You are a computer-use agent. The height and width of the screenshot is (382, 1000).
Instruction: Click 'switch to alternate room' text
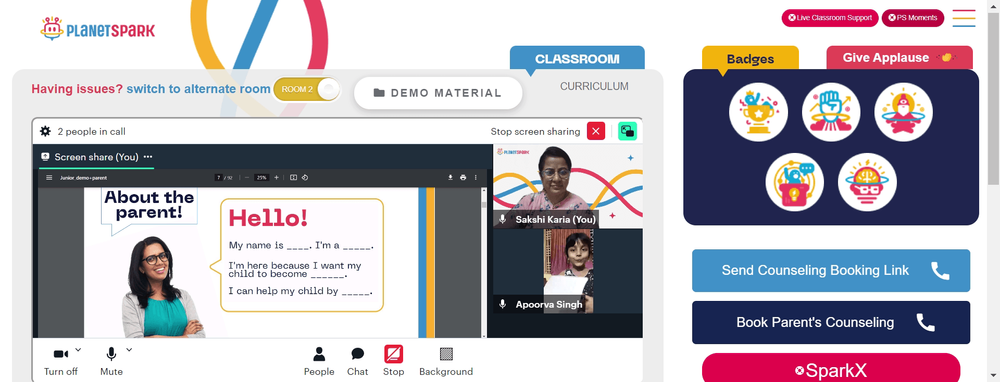[198, 89]
